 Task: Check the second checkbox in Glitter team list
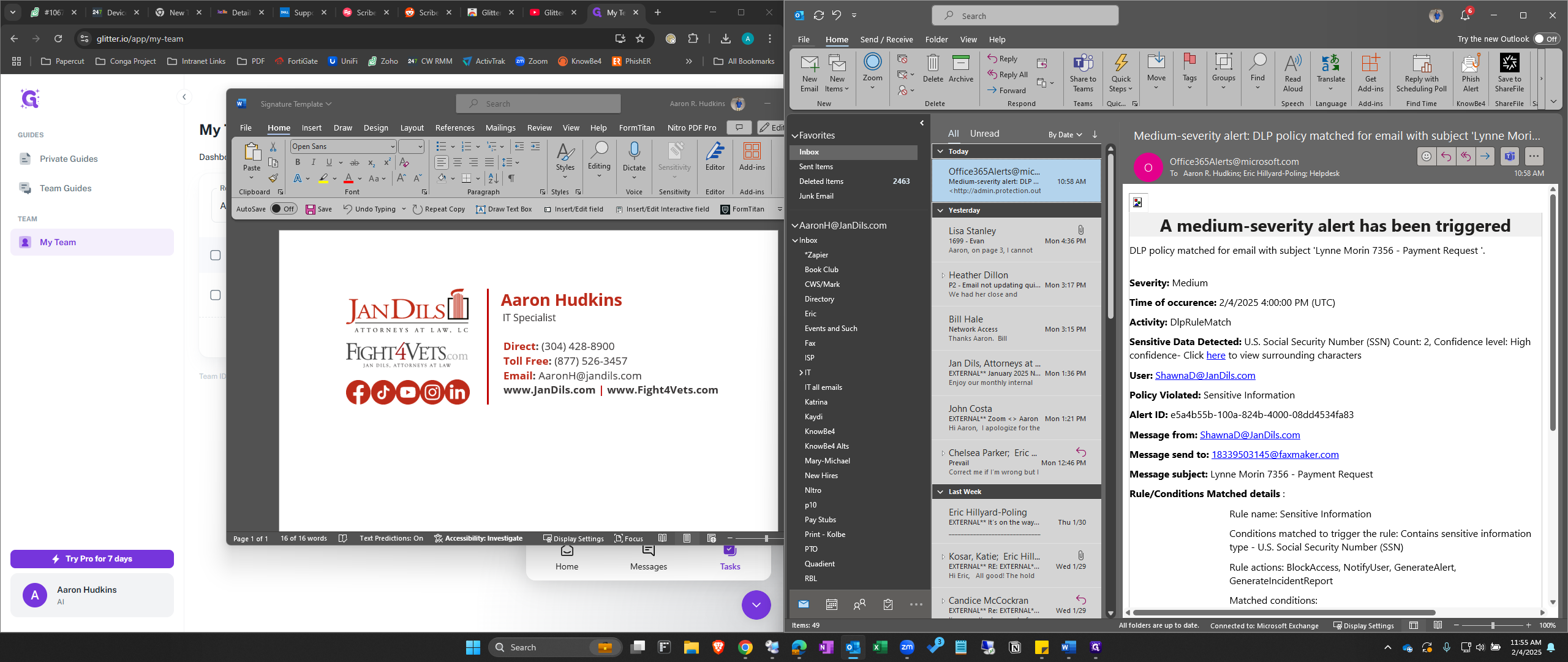(215, 295)
